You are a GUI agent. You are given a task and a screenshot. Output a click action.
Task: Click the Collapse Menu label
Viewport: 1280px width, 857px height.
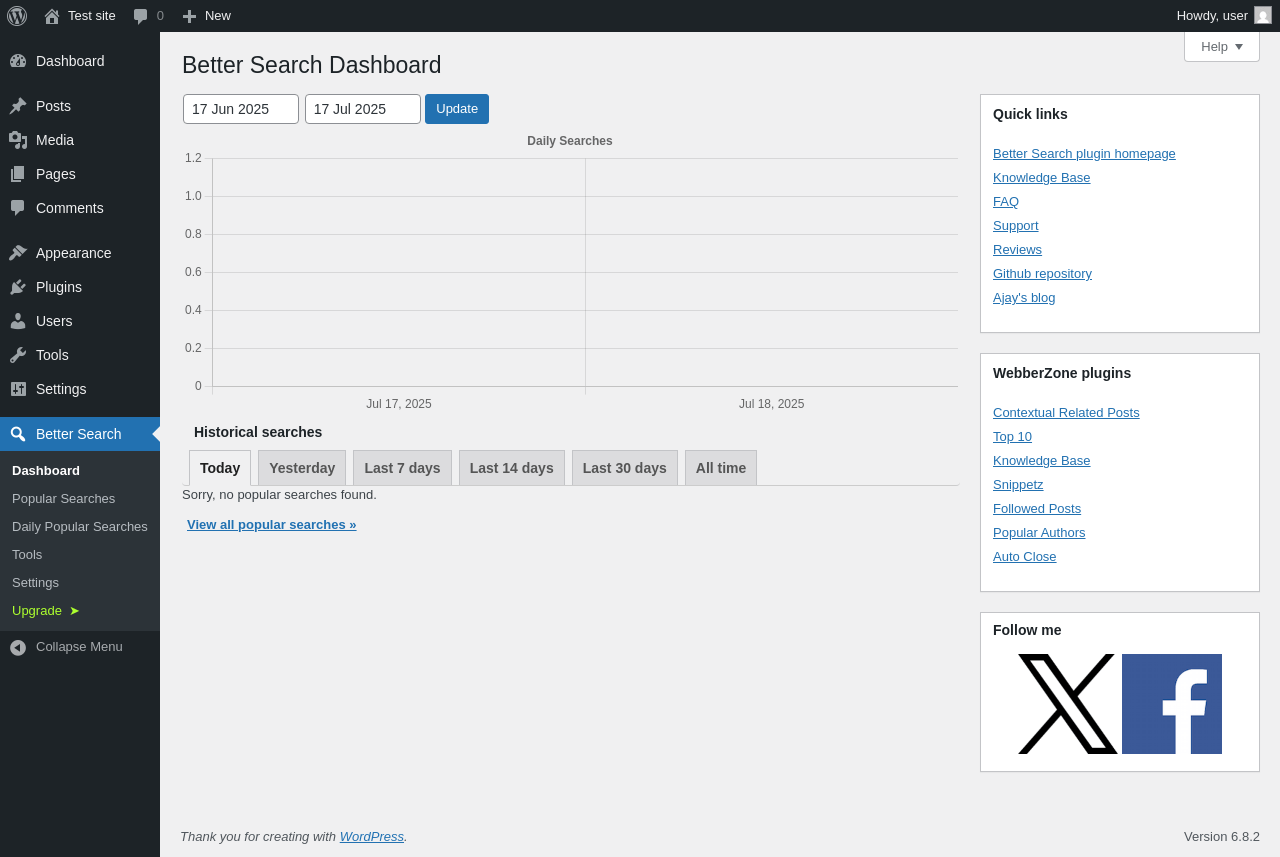[79, 646]
